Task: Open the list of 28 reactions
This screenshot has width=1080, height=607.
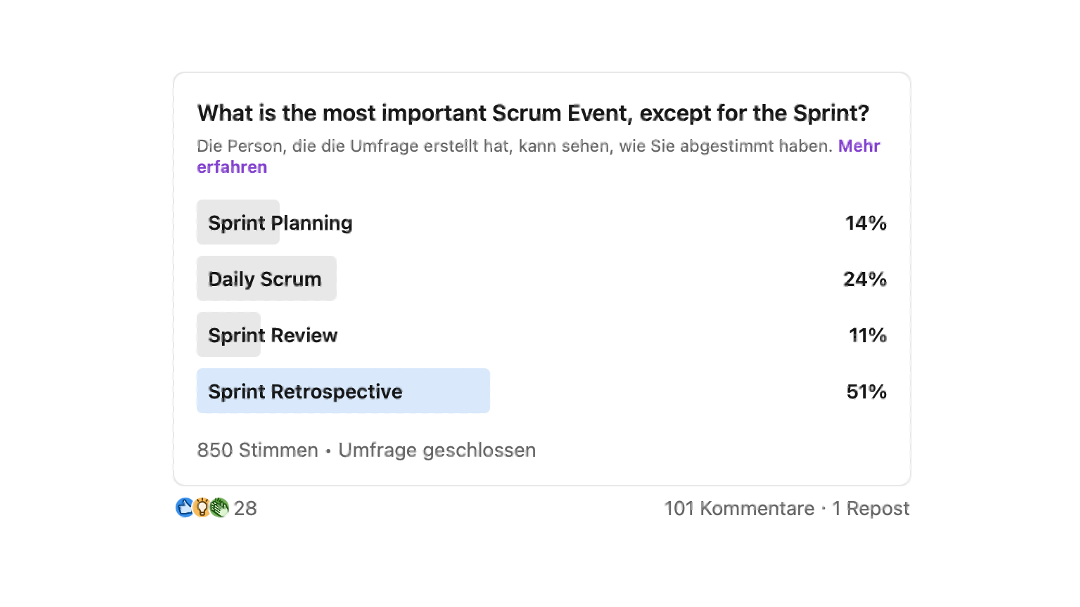Action: tap(245, 508)
